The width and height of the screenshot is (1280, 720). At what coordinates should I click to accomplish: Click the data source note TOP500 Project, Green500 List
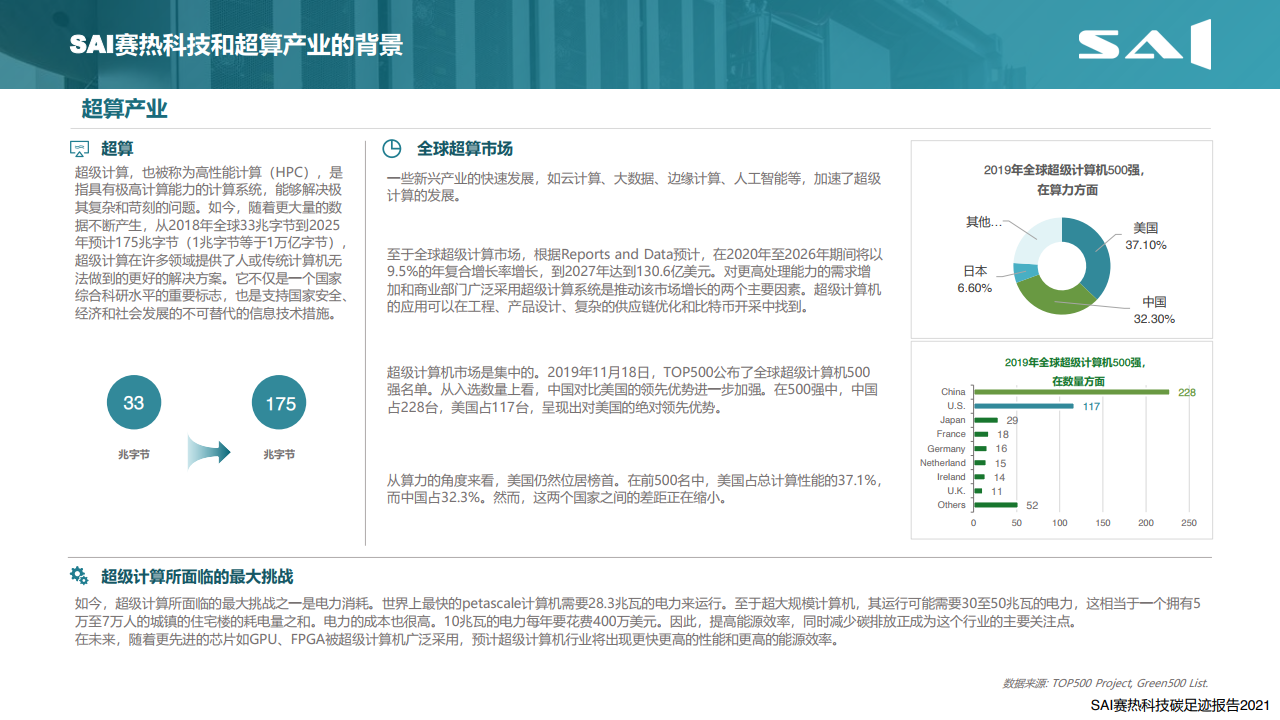tap(1105, 683)
